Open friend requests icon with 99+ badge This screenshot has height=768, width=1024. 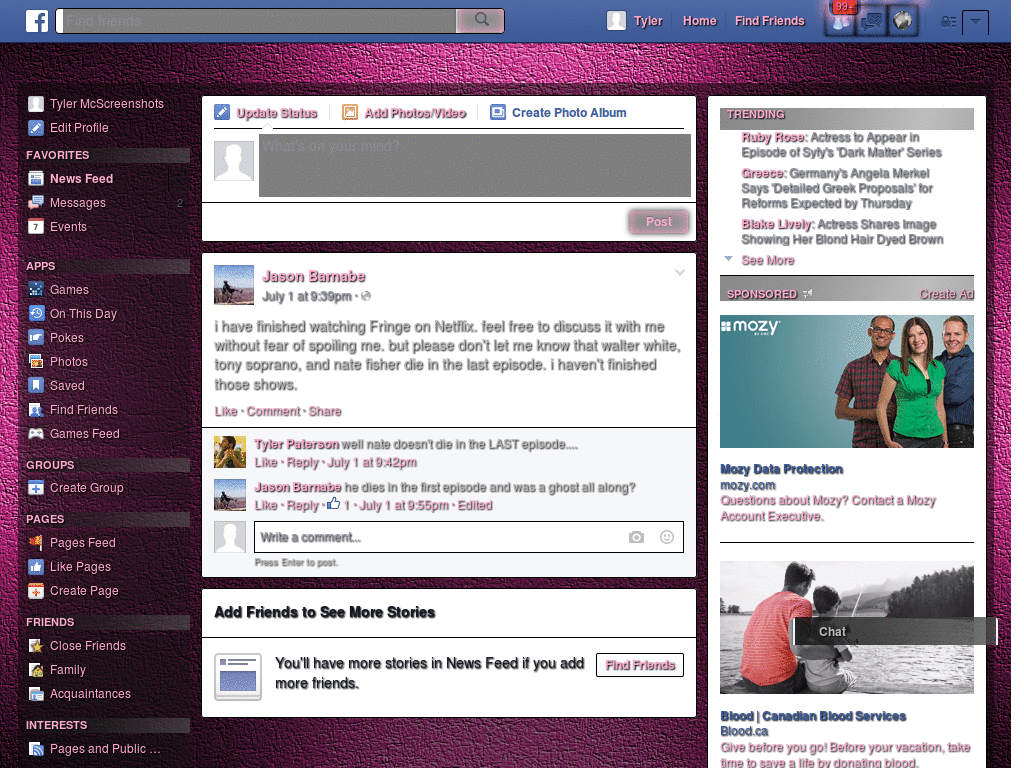tap(841, 20)
